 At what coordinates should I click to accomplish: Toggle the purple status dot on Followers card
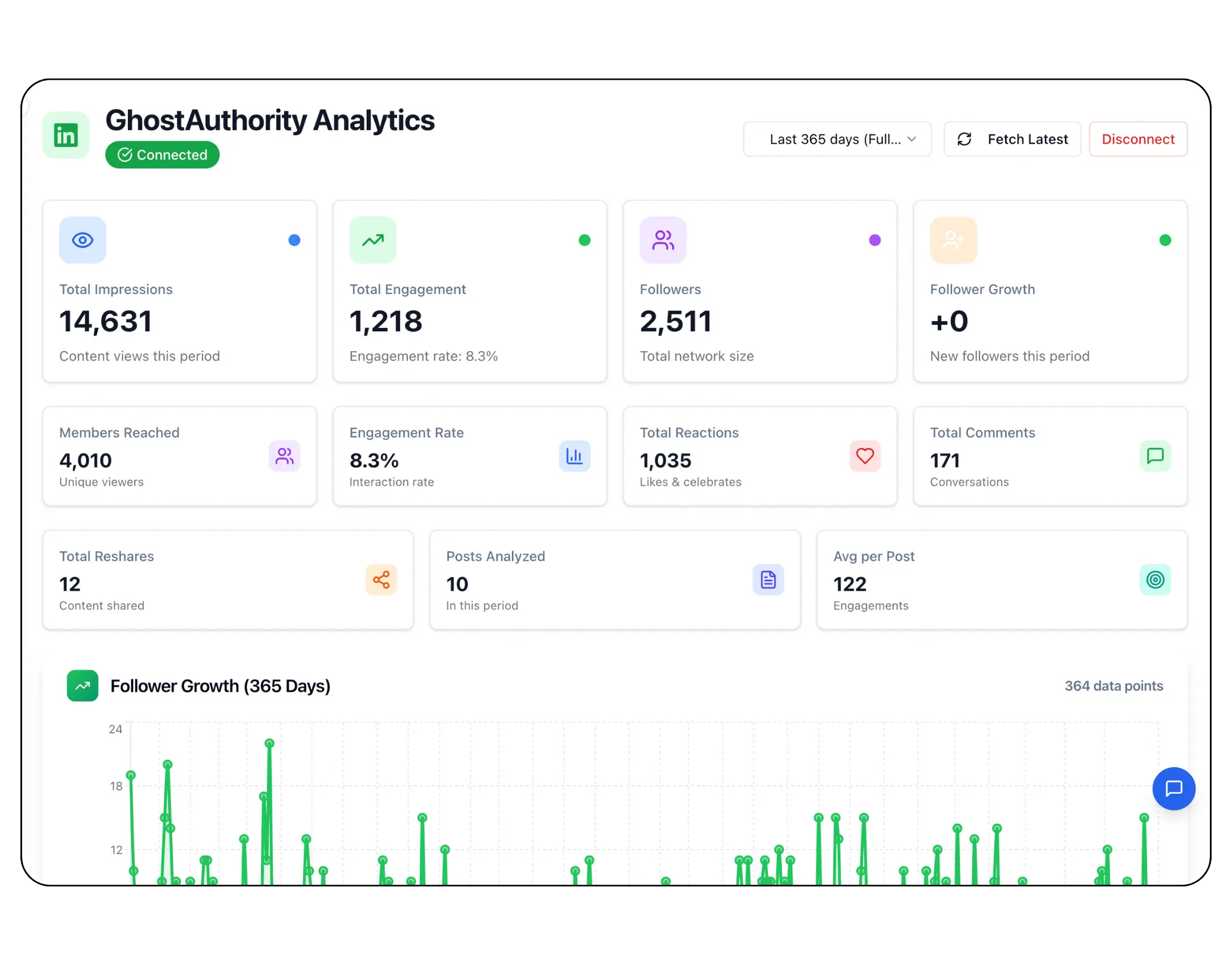[x=875, y=240]
